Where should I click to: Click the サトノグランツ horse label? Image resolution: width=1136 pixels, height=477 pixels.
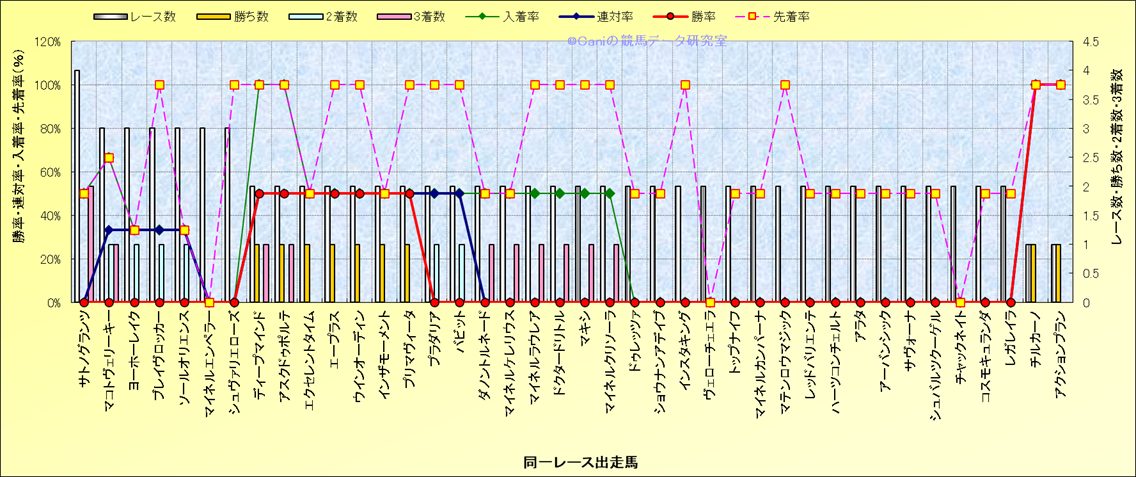click(x=84, y=351)
